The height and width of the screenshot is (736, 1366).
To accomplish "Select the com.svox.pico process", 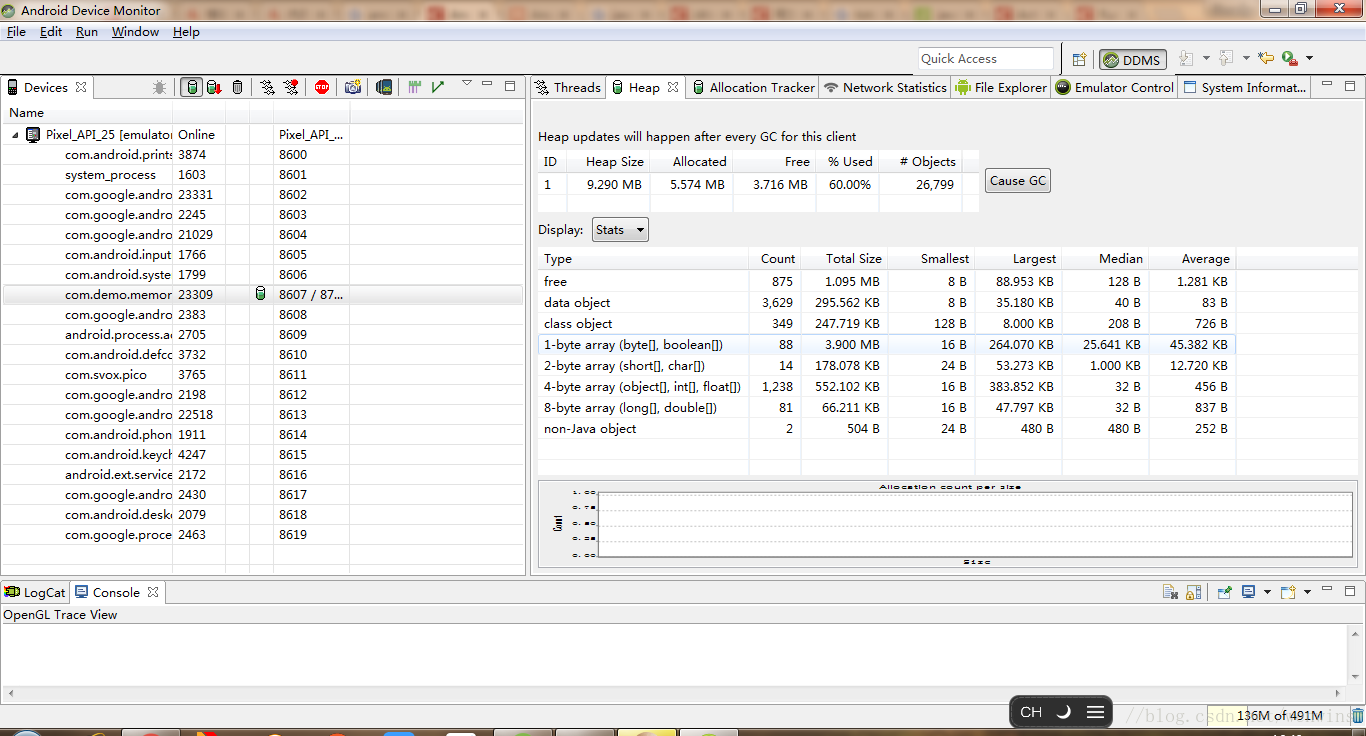I will click(x=262, y=375).
